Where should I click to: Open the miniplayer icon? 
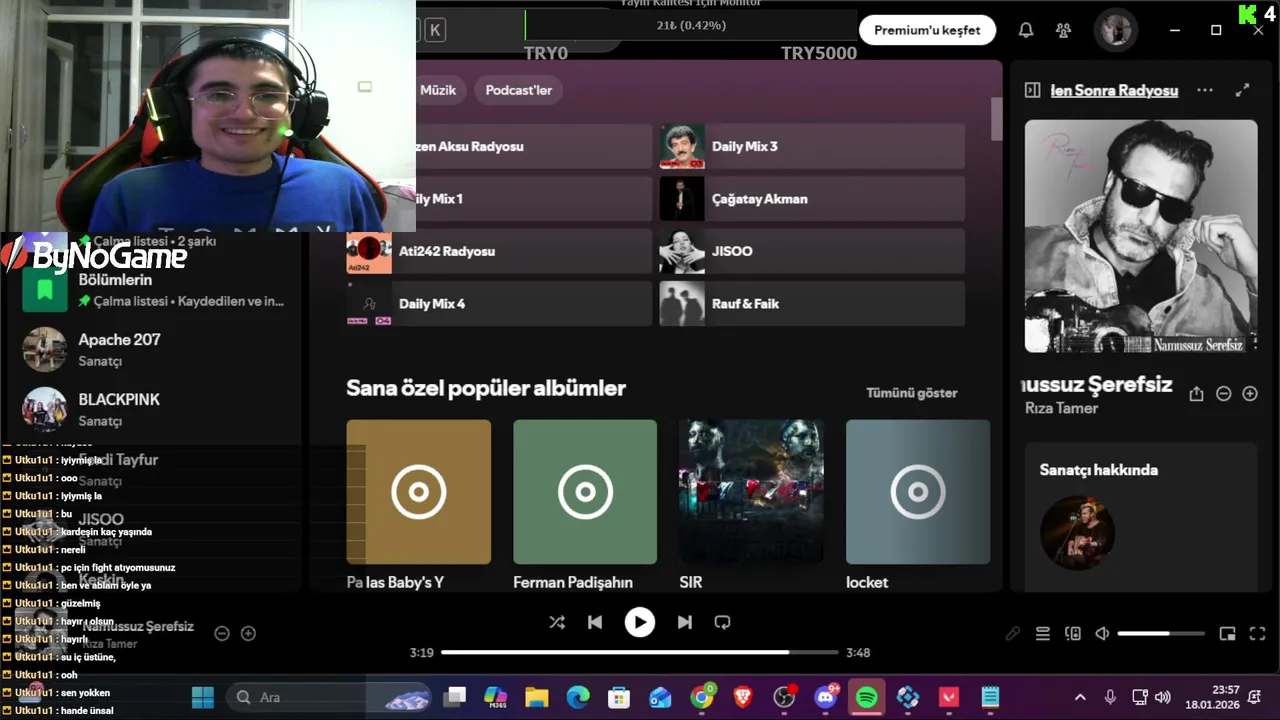click(x=1228, y=633)
